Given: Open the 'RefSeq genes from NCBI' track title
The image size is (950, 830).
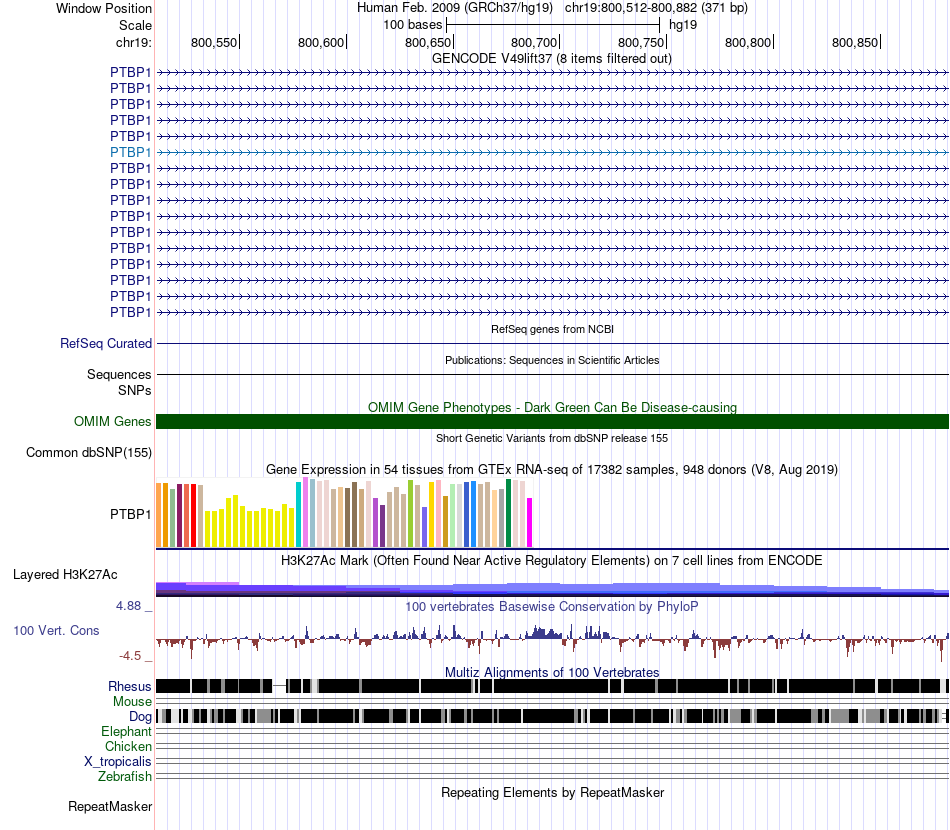Looking at the screenshot, I should coord(552,330).
